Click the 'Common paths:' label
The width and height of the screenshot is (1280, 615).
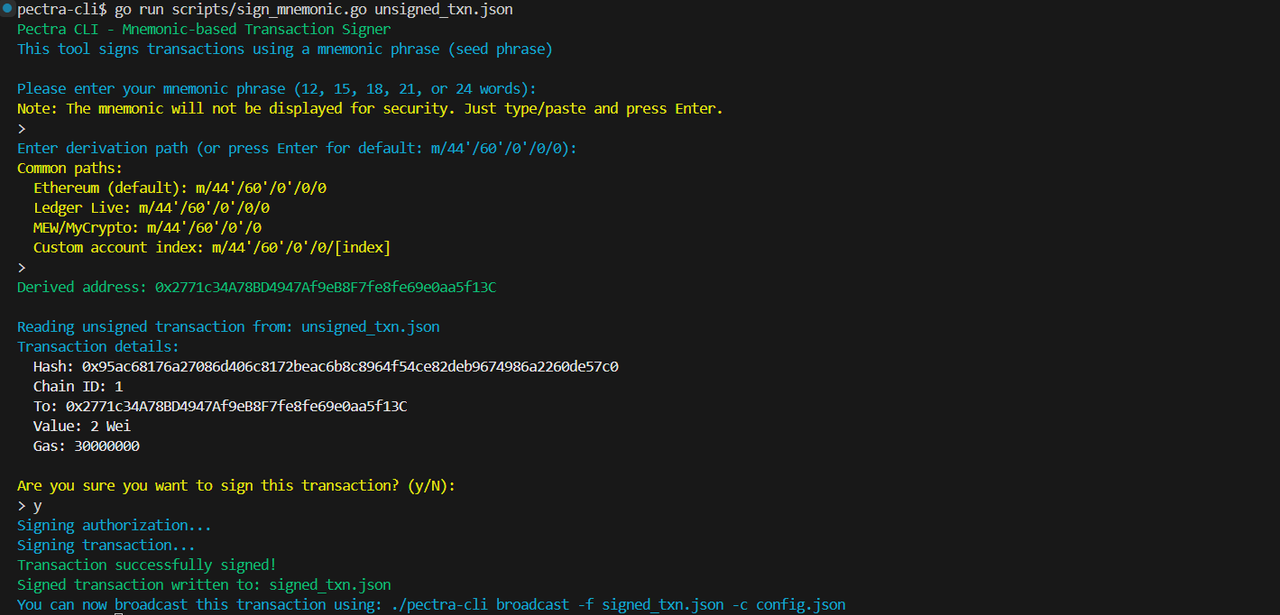[x=70, y=168]
